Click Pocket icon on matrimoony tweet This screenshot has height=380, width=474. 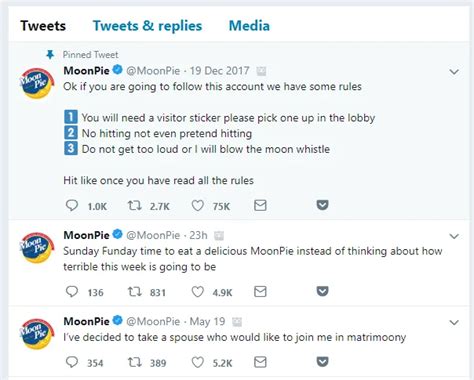coord(322,362)
